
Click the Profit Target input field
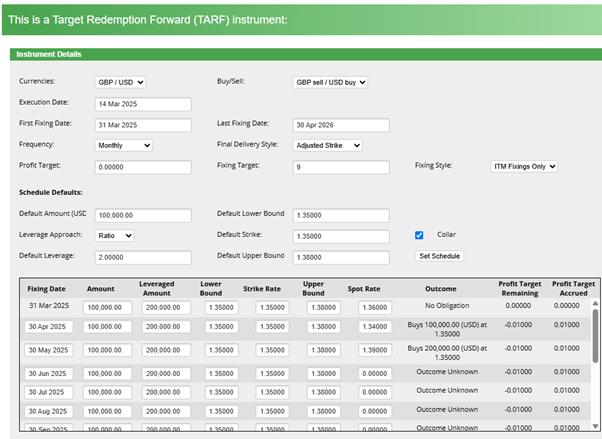click(142, 167)
